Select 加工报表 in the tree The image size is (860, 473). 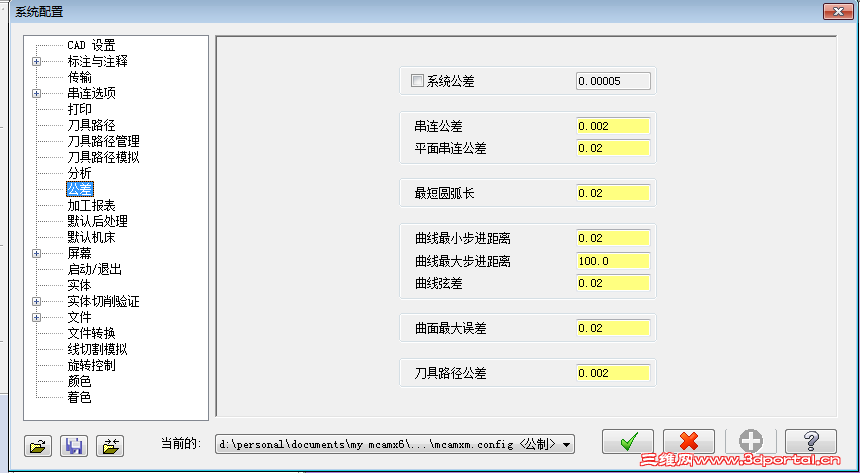click(x=91, y=205)
